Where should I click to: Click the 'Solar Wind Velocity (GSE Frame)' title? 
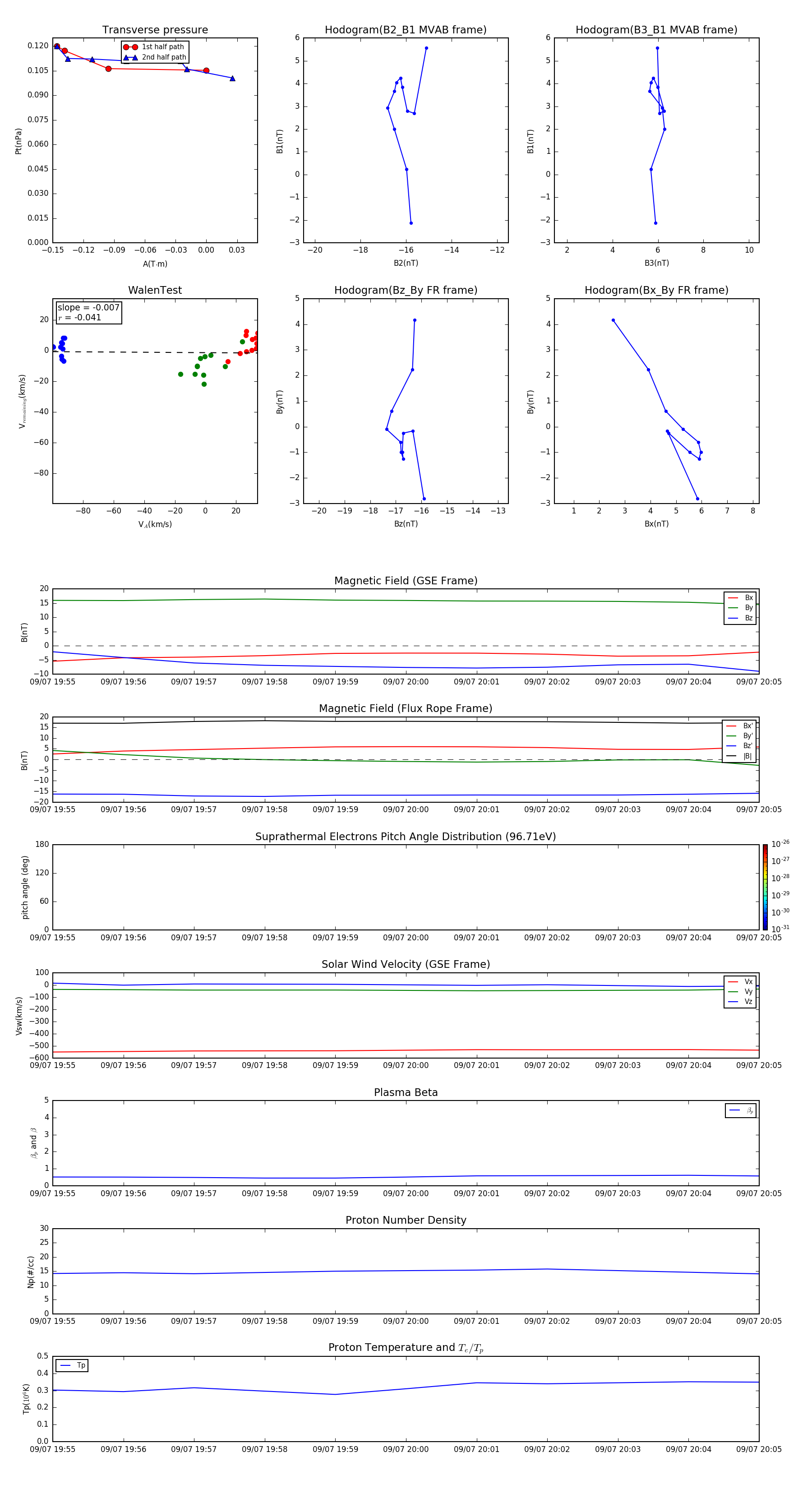point(406,965)
